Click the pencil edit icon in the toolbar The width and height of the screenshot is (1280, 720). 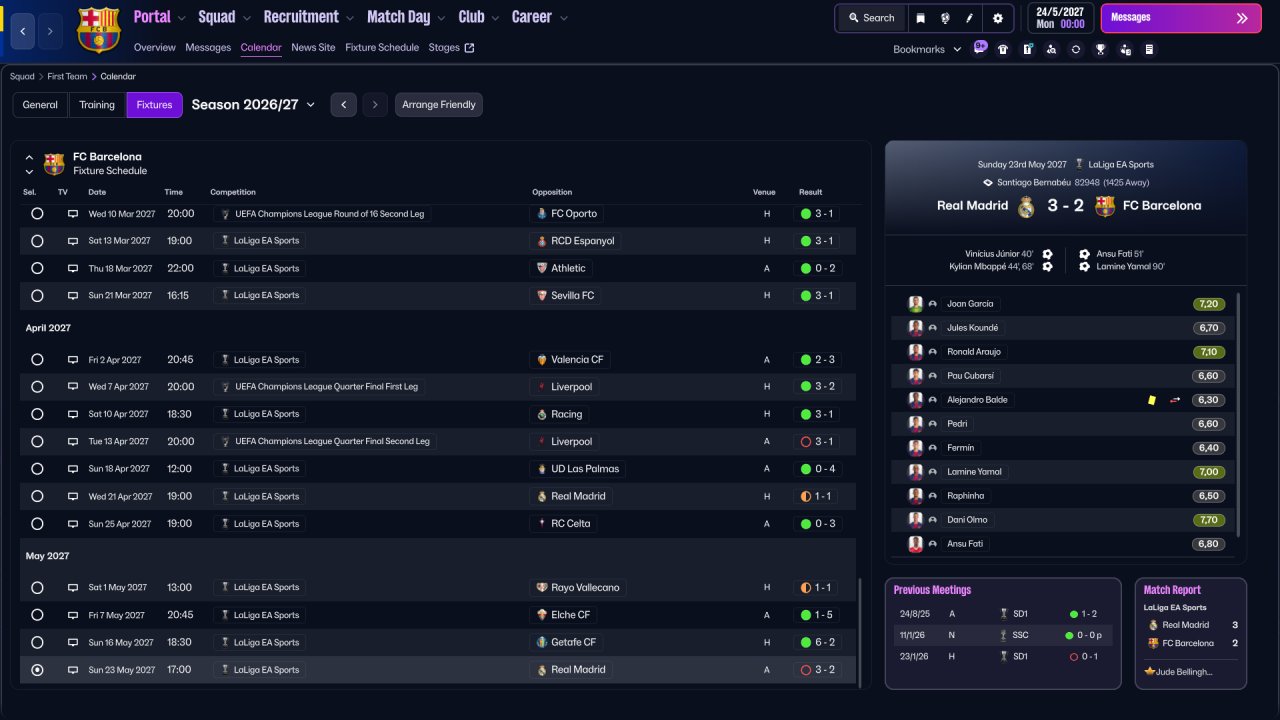(969, 18)
